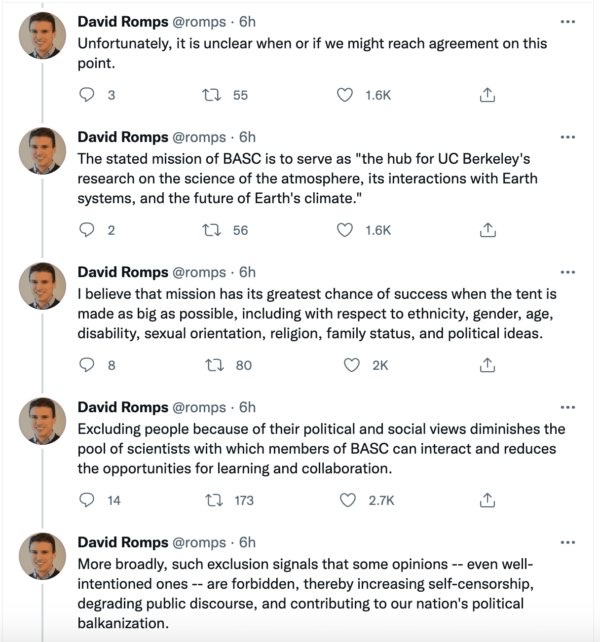Click reply icon on BASC mission tweet
The image size is (600, 642).
(x=86, y=229)
